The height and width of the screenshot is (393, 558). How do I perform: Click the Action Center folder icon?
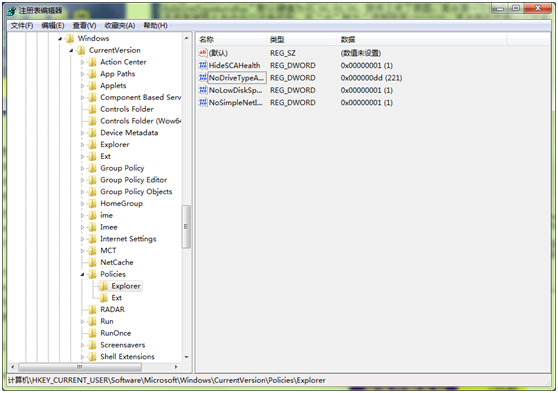tap(93, 62)
